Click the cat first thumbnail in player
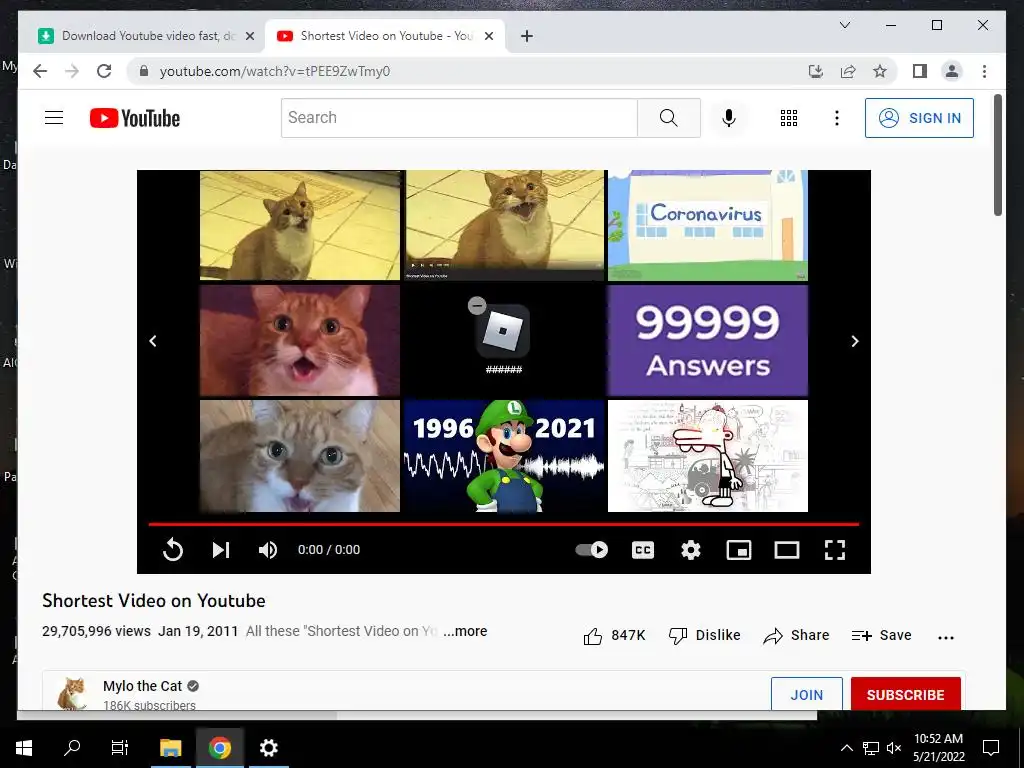Image resolution: width=1024 pixels, height=768 pixels. coord(300,225)
